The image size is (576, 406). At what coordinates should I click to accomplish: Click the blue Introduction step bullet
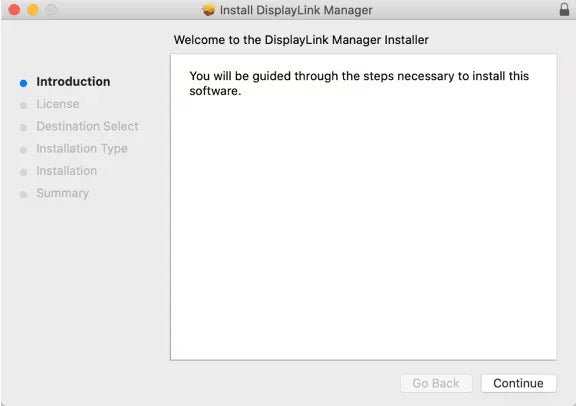point(24,83)
